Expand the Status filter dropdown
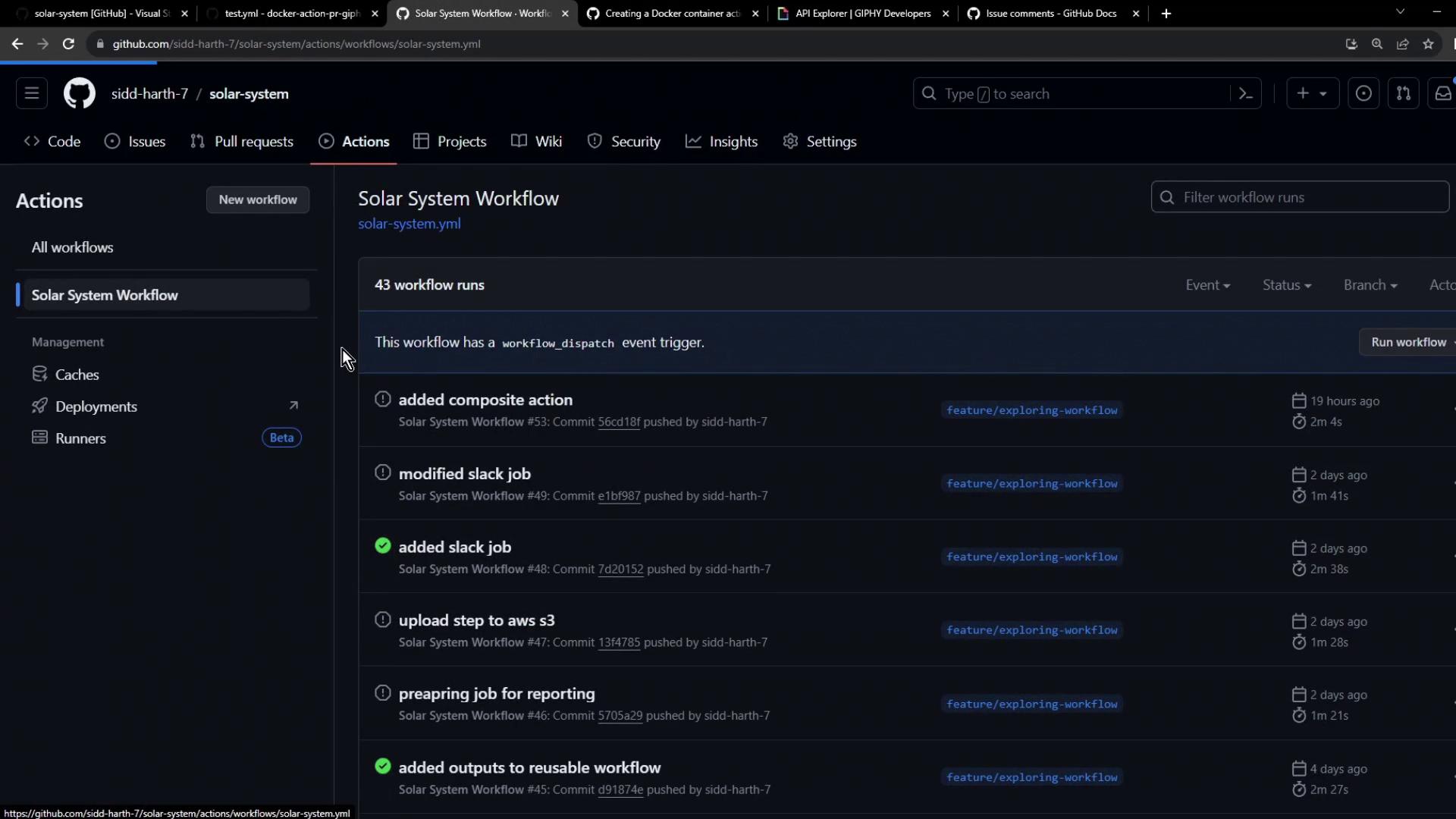 pyautogui.click(x=1286, y=285)
